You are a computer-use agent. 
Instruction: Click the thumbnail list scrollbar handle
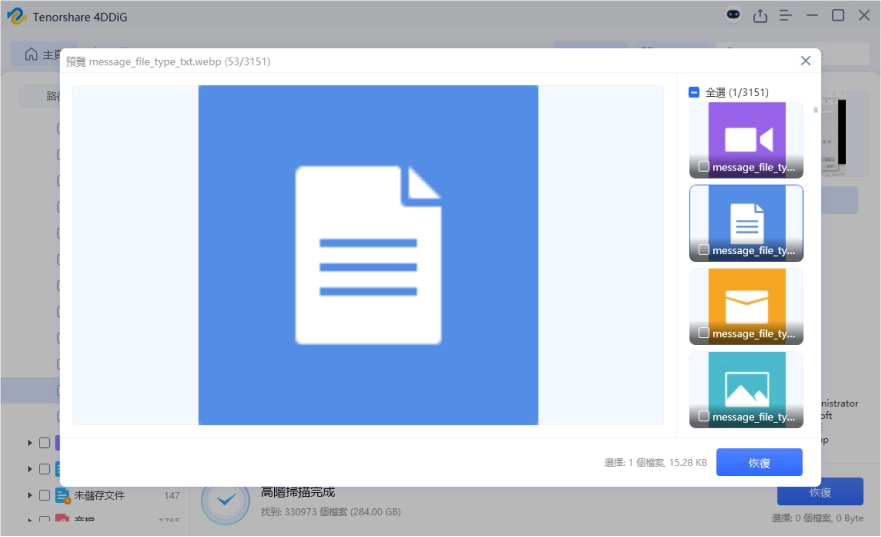pyautogui.click(x=815, y=110)
